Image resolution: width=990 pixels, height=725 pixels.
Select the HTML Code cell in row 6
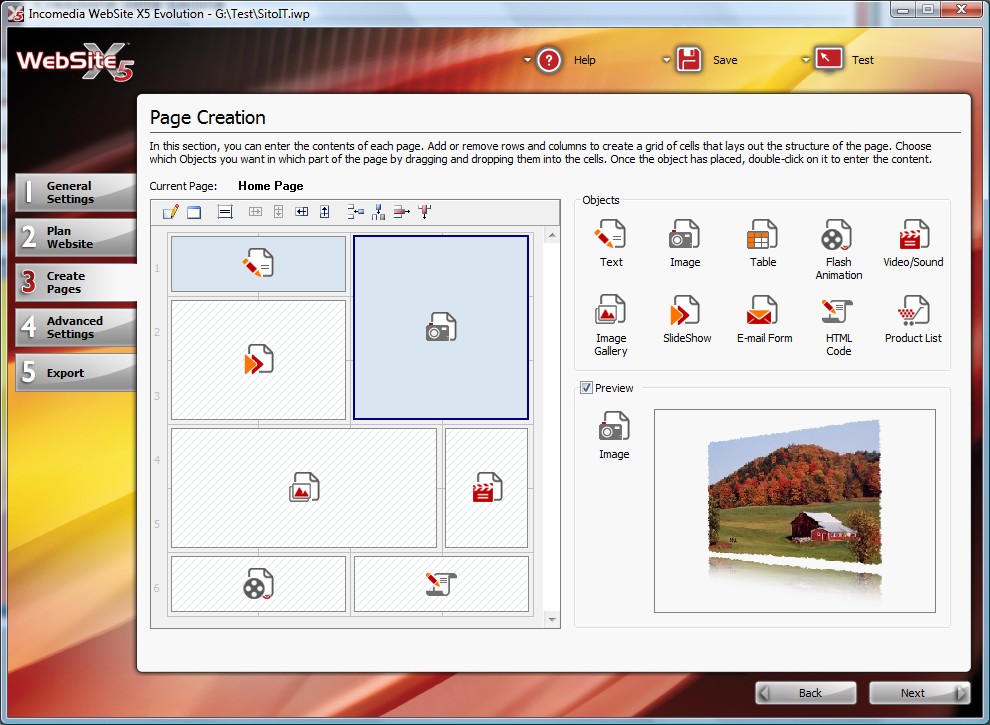click(441, 584)
